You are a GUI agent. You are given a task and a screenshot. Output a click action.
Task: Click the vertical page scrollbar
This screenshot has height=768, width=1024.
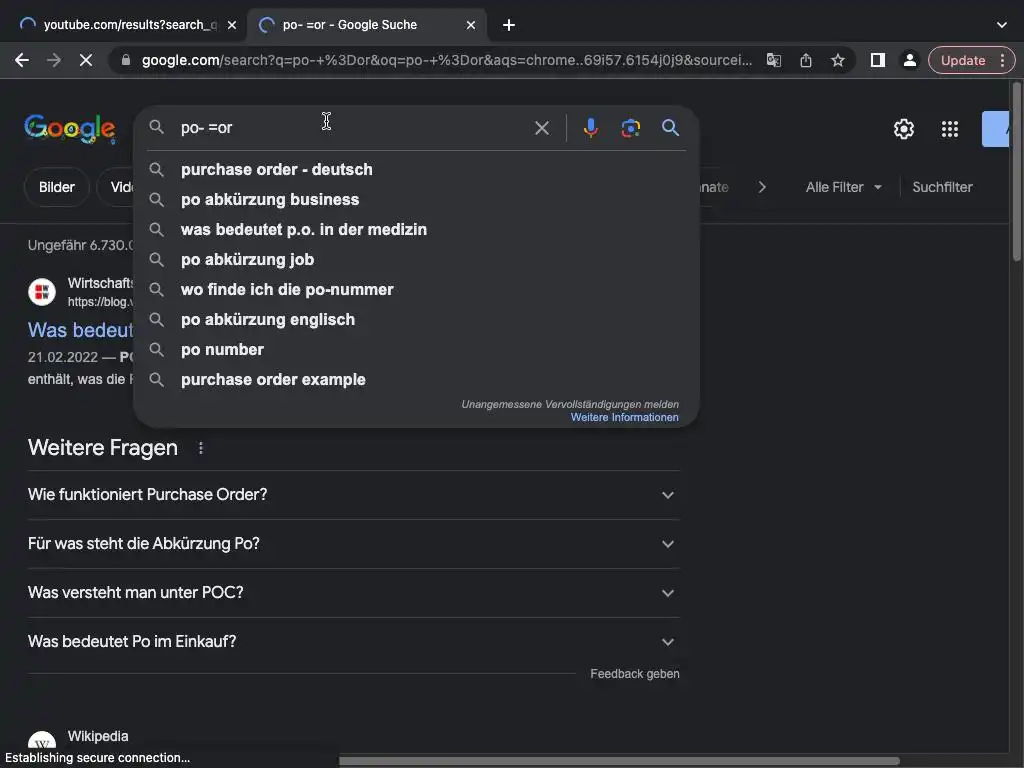1017,173
